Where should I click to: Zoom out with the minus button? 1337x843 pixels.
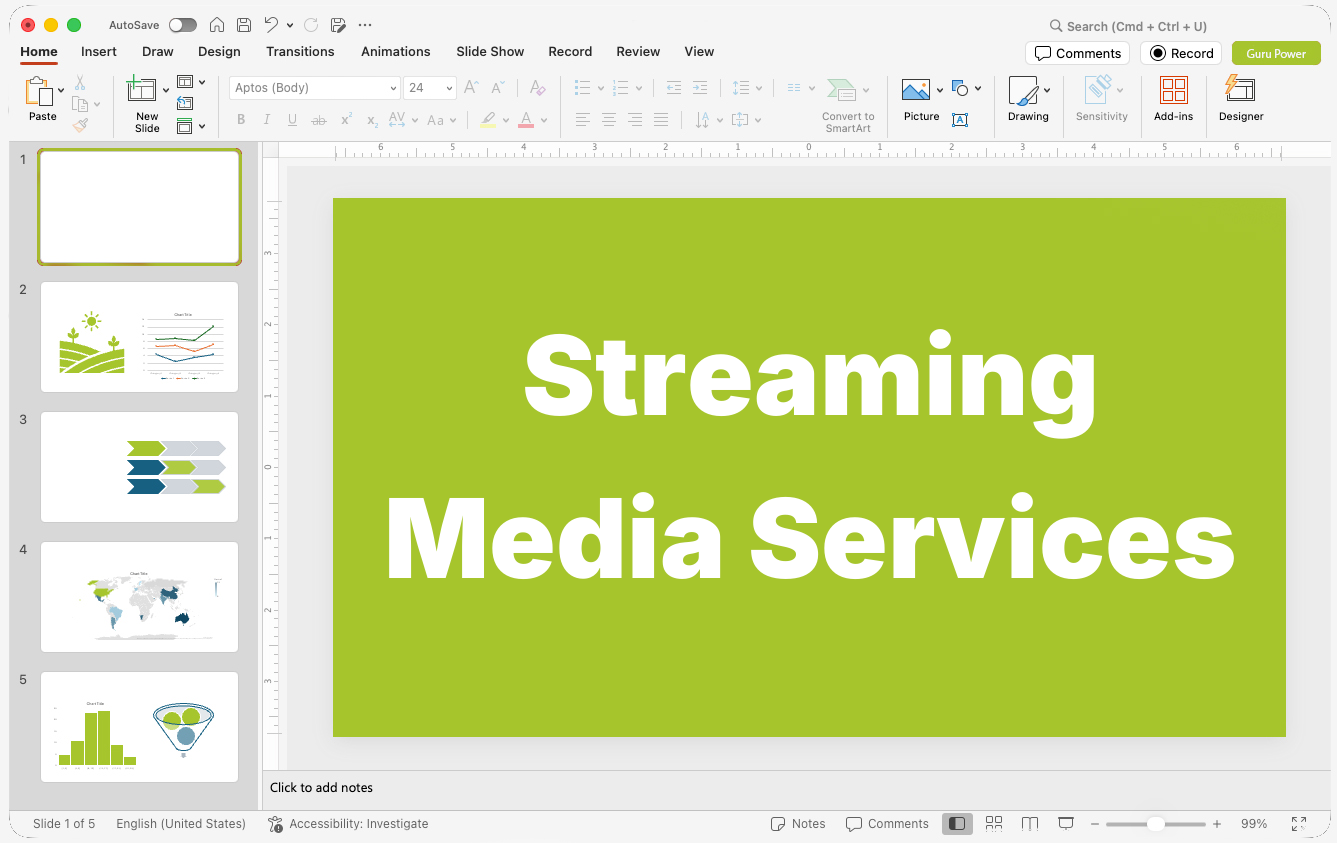[x=1095, y=824]
